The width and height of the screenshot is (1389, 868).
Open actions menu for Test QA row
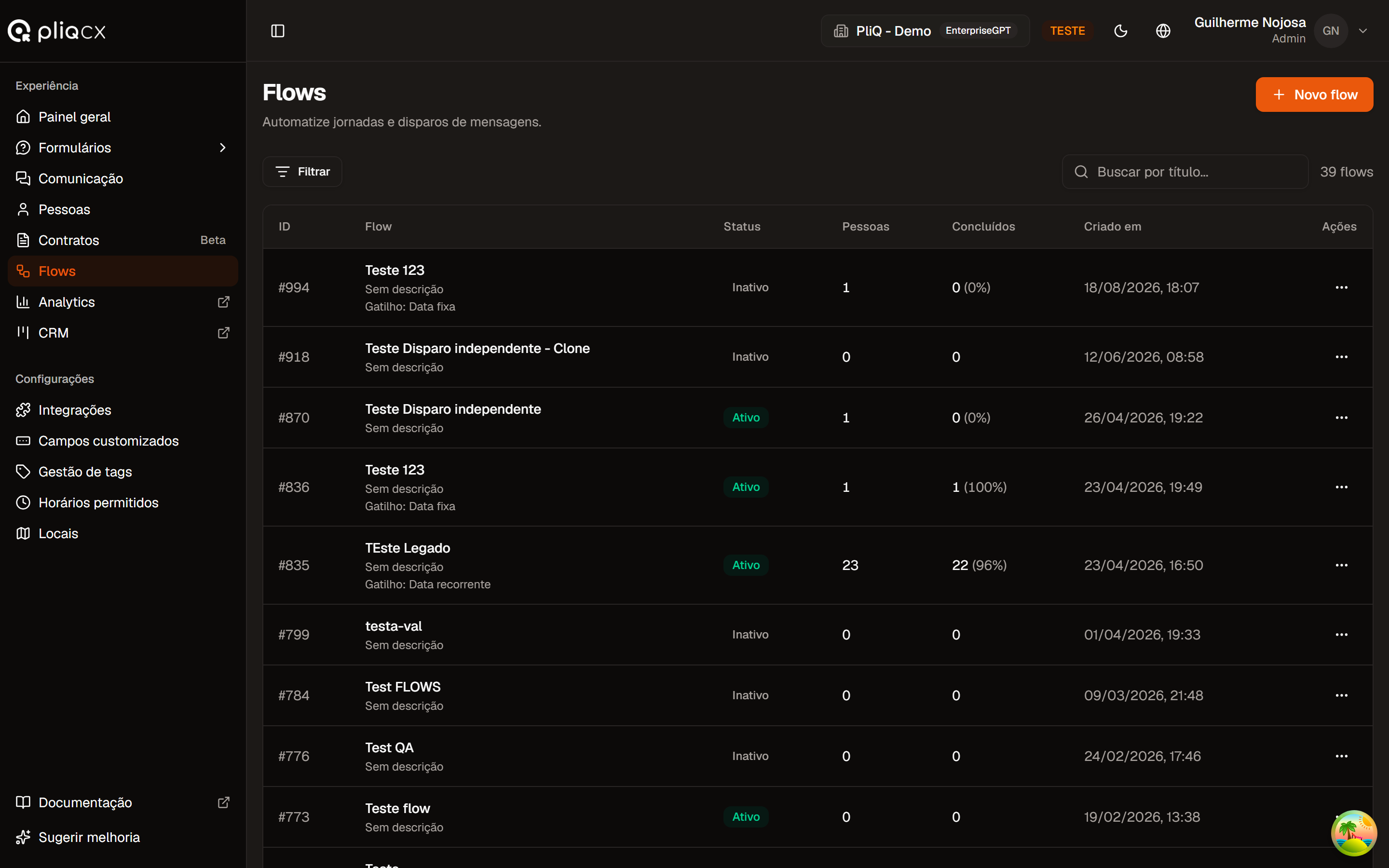pos(1341,757)
